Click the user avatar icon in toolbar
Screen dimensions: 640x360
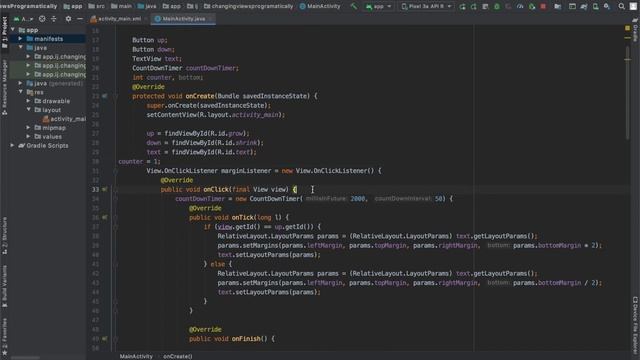point(633,7)
